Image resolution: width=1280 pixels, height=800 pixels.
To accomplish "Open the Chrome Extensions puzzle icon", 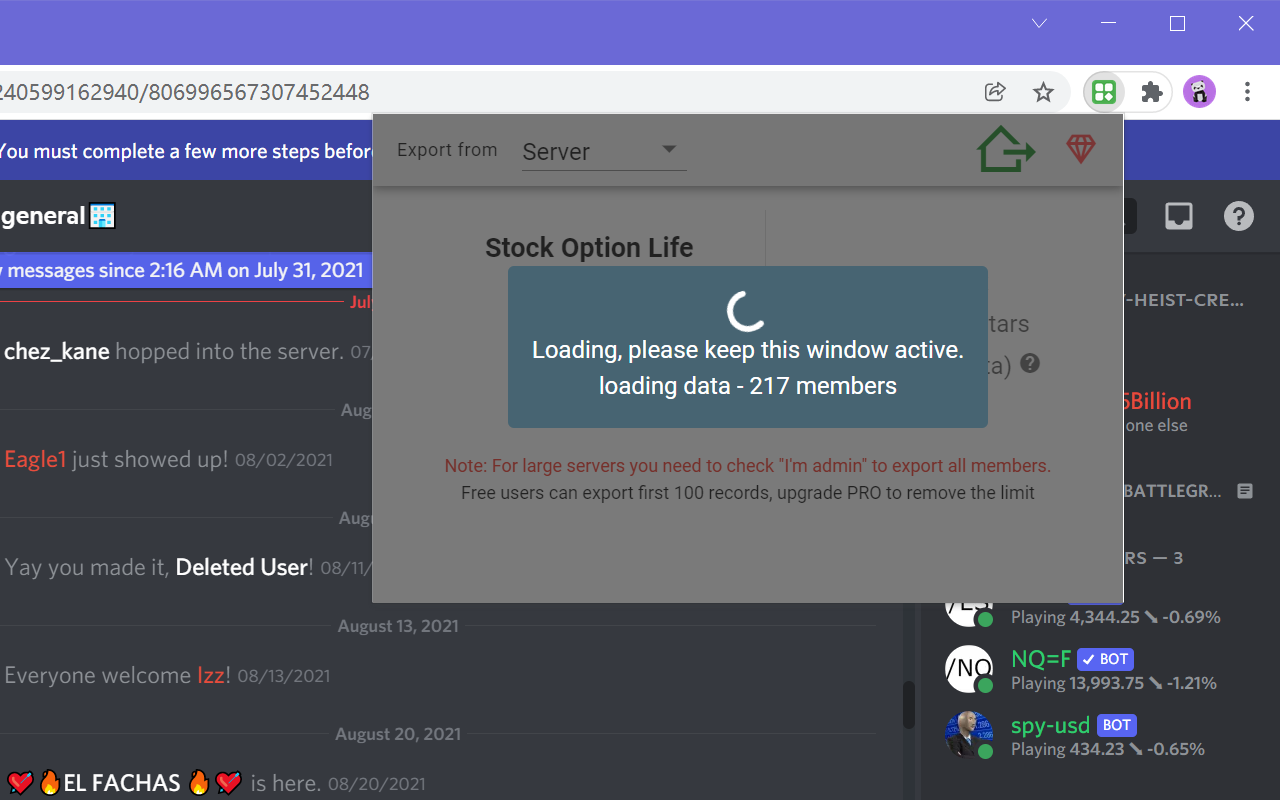I will pos(1151,91).
